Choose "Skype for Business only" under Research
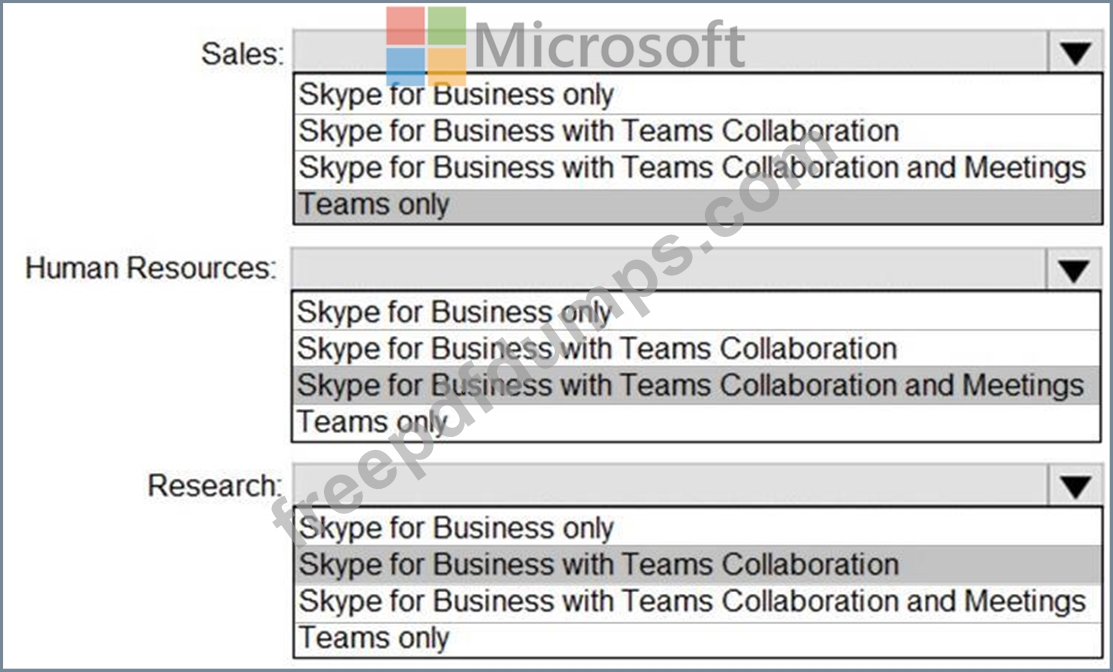 pos(456,528)
